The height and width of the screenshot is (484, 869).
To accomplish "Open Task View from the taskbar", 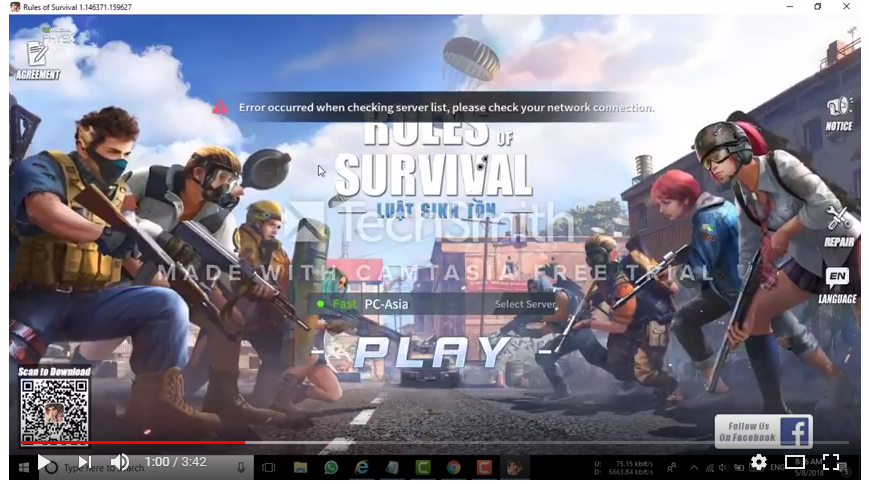I will pos(269,468).
